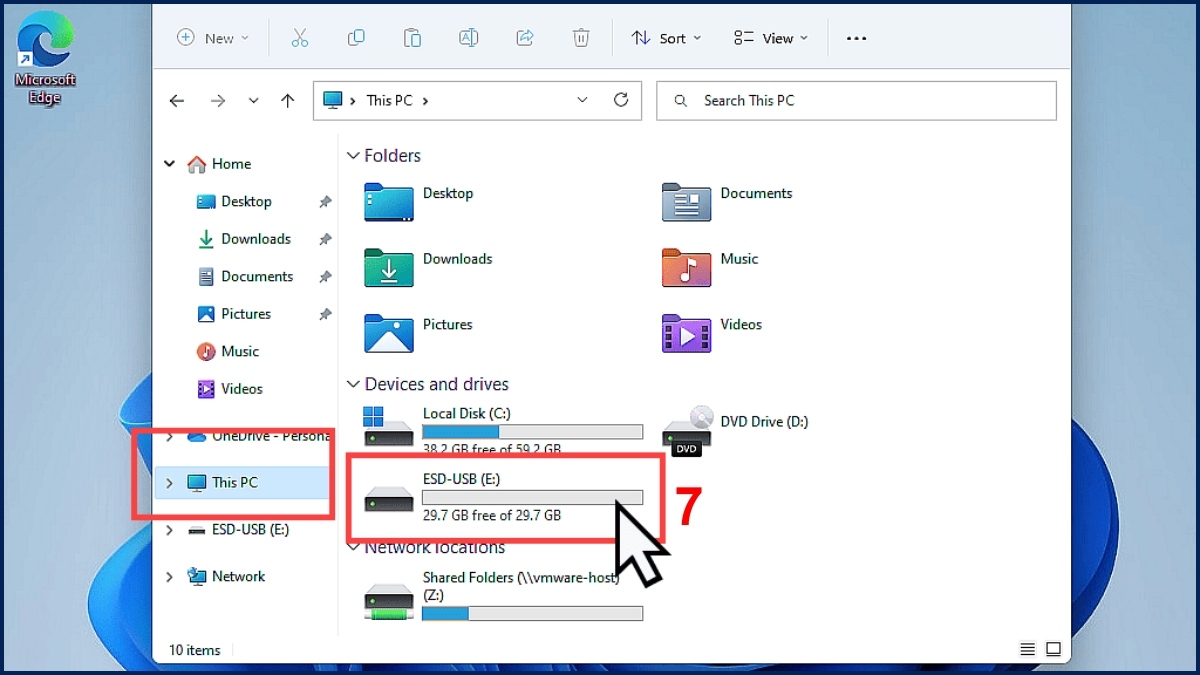Open the New item menu
The height and width of the screenshot is (675, 1200).
coord(212,38)
